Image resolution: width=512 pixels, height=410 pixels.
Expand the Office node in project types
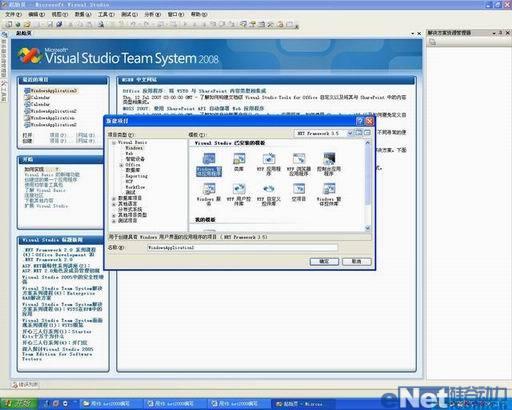(x=122, y=165)
